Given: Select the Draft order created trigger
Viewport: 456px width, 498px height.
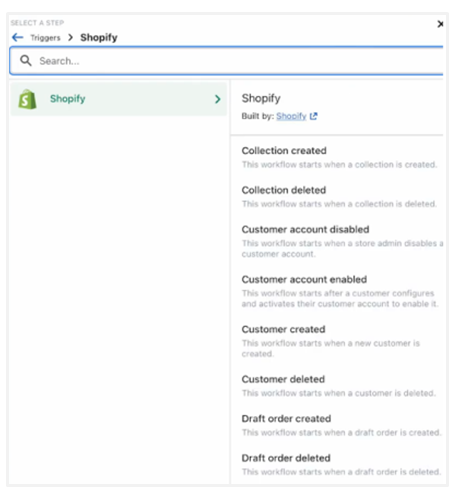Looking at the screenshot, I should (x=341, y=425).
